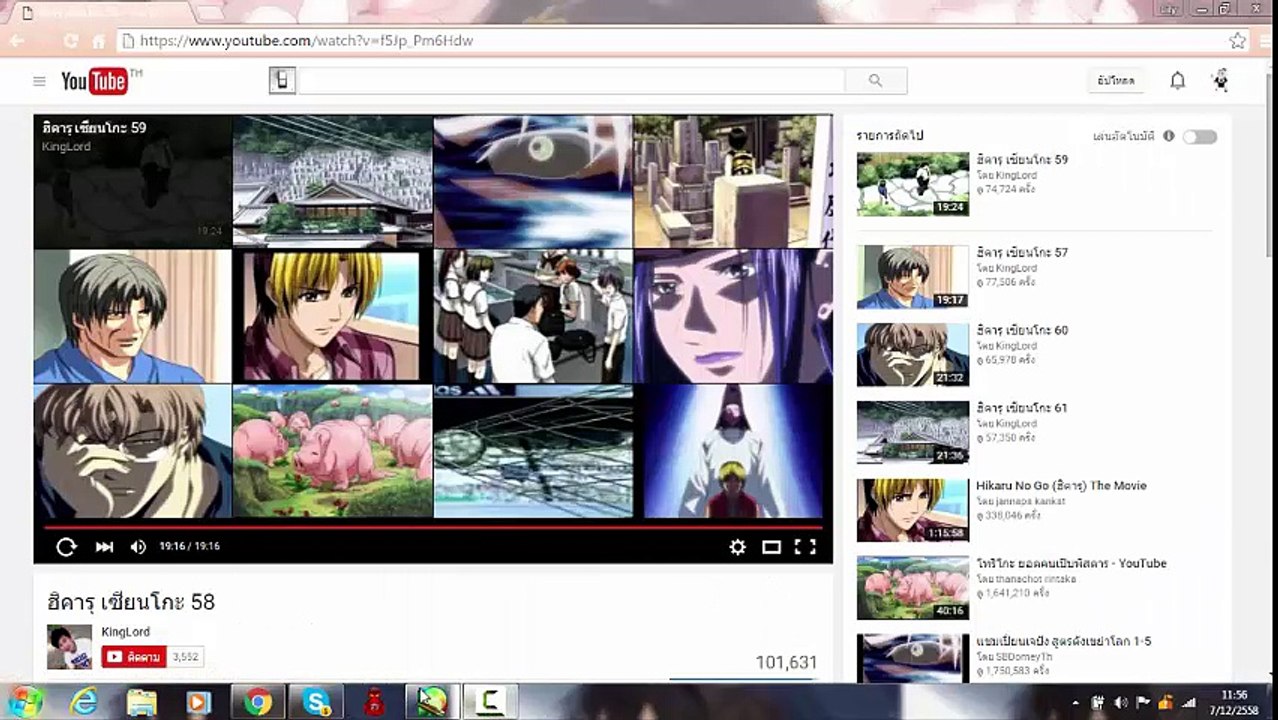Open the account avatar menu
This screenshot has width=1278, height=720.
point(1220,81)
